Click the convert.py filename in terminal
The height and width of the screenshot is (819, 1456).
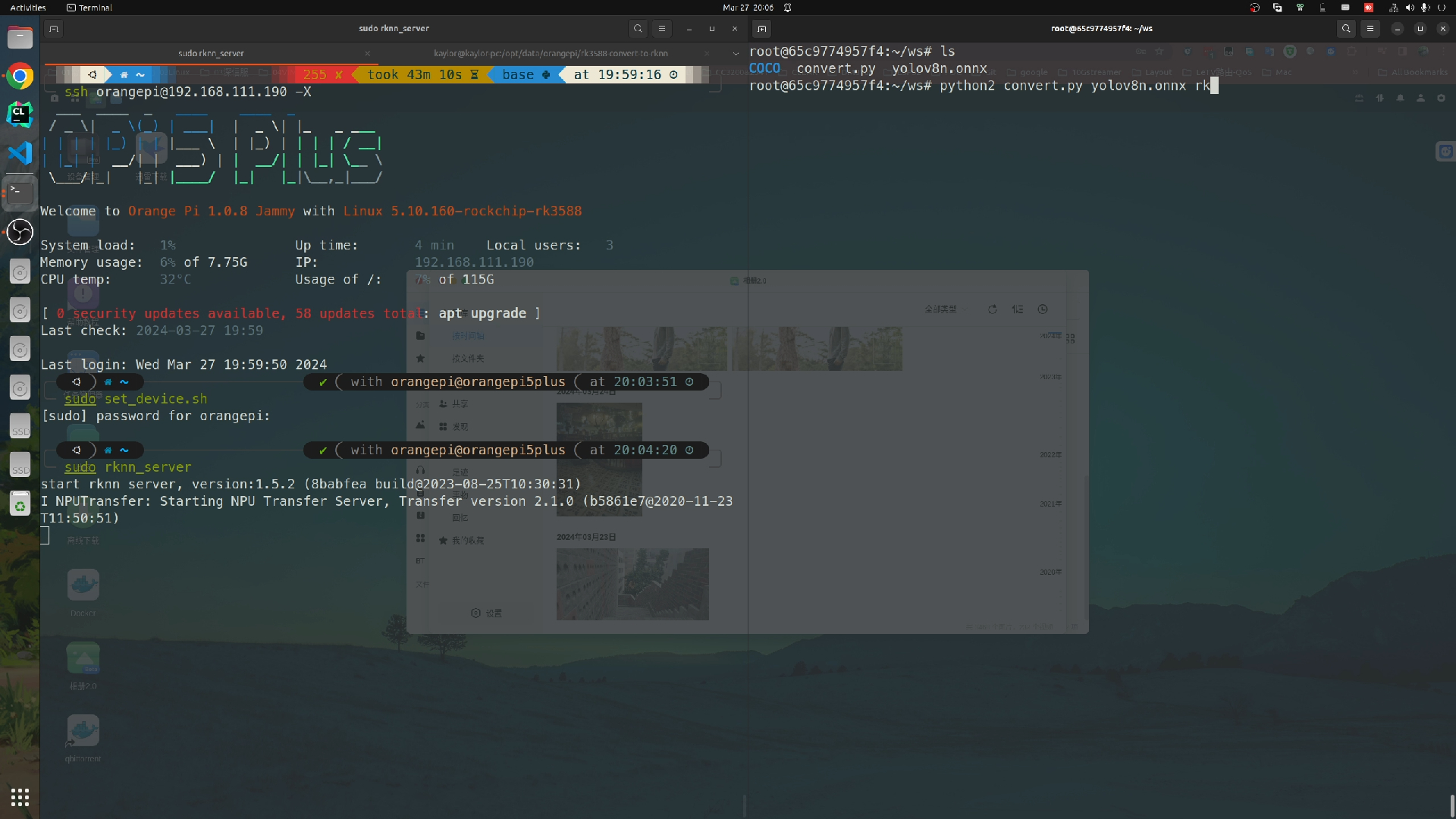pyautogui.click(x=835, y=68)
